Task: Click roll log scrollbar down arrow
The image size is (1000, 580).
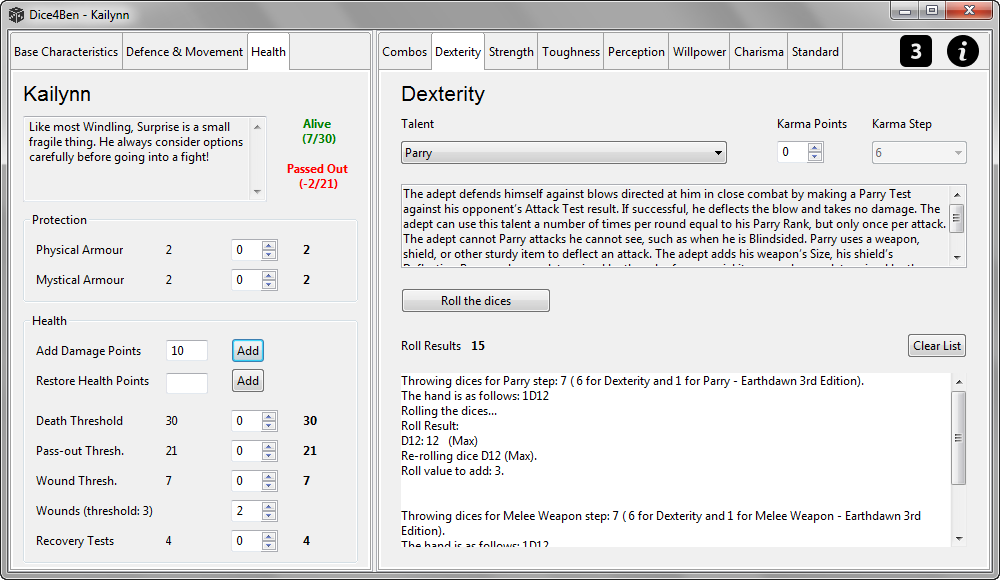Action: coord(959,539)
